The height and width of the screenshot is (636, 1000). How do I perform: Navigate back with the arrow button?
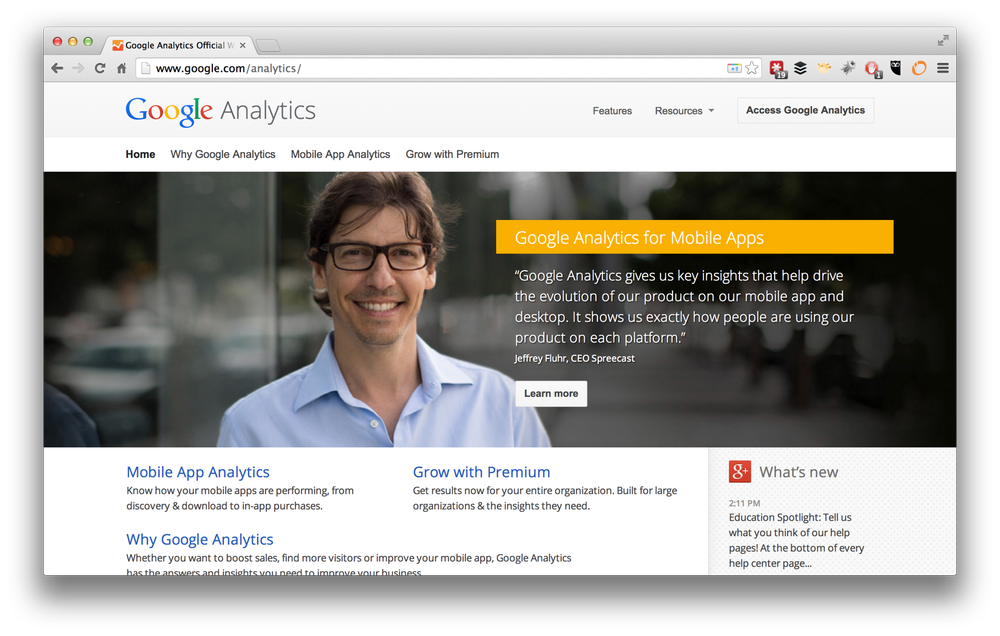[57, 68]
